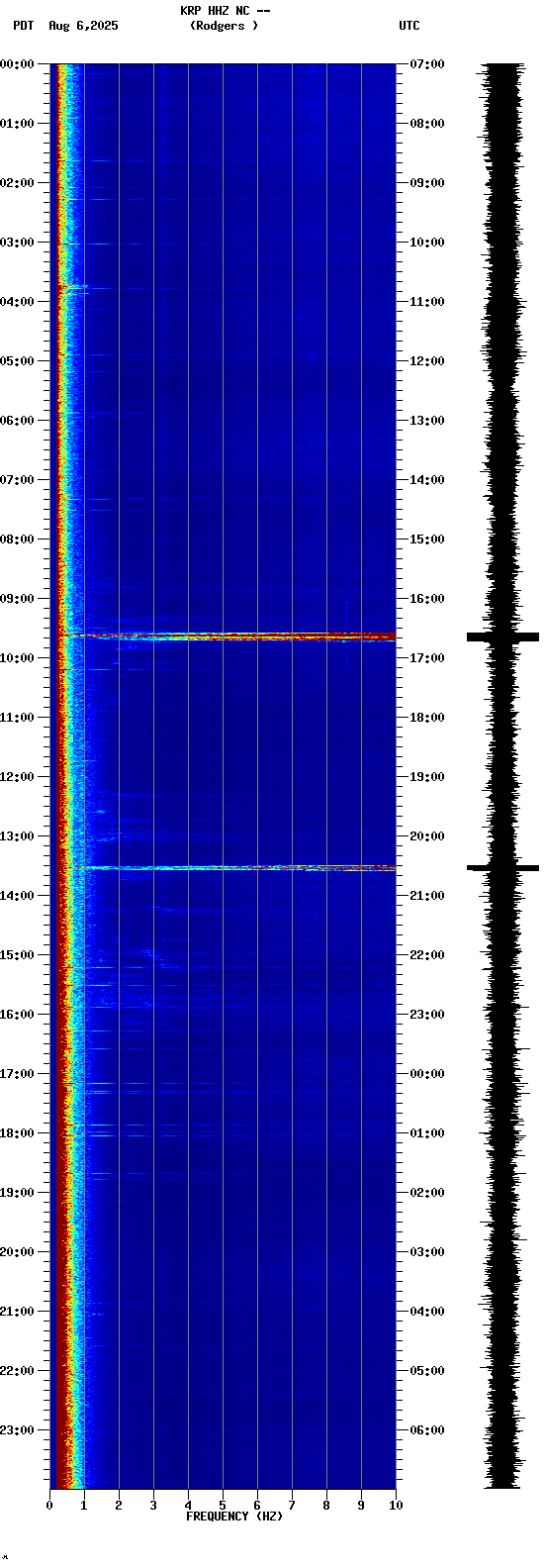Click the '07:00' UTC time label on right
The image size is (546, 1568).
click(427, 64)
